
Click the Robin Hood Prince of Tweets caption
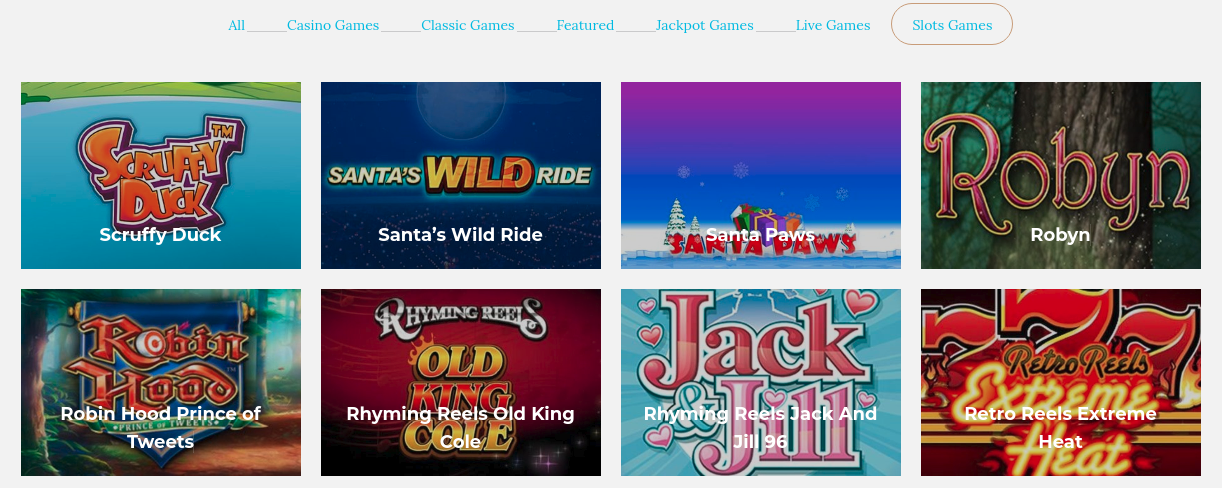(x=161, y=427)
